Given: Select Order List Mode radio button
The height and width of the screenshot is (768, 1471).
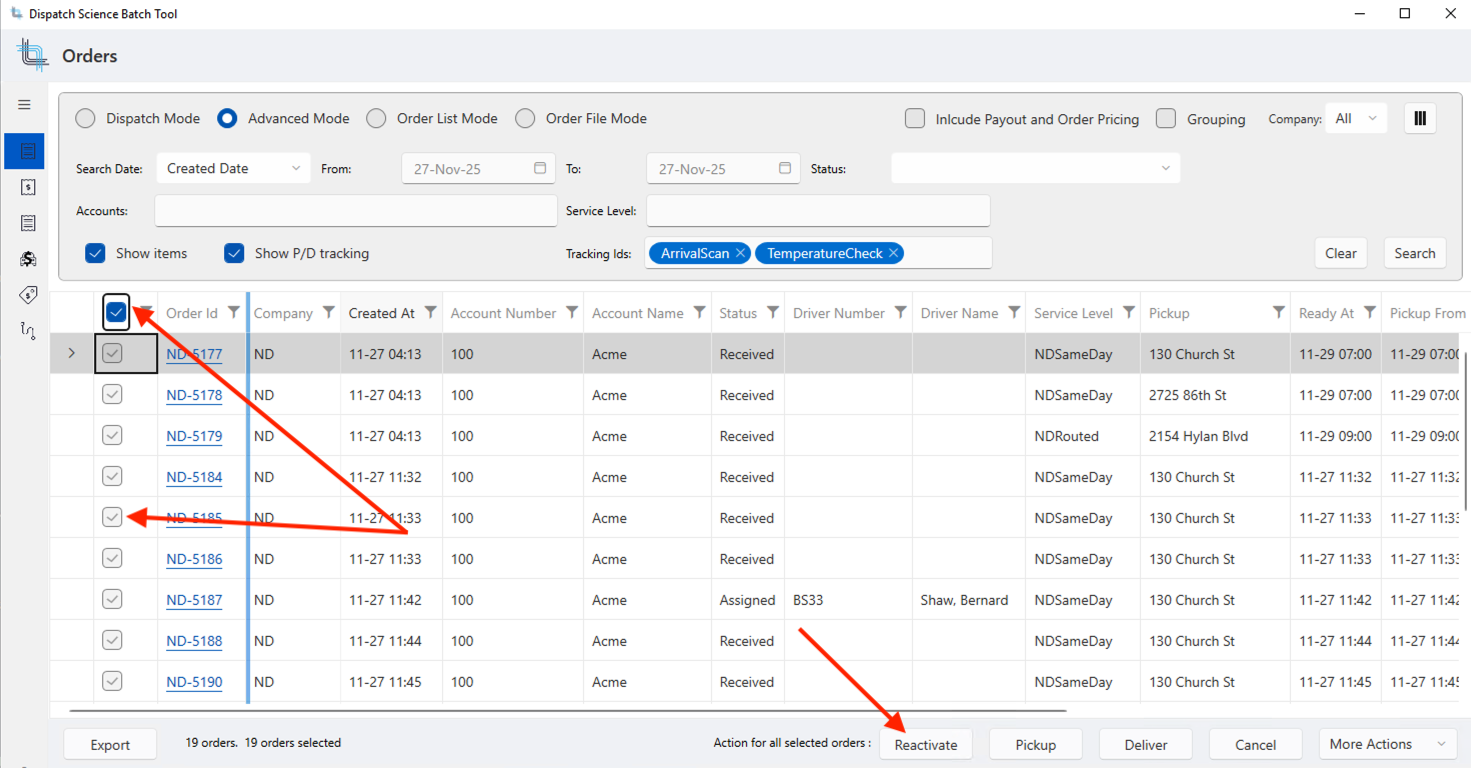Looking at the screenshot, I should click(x=376, y=118).
